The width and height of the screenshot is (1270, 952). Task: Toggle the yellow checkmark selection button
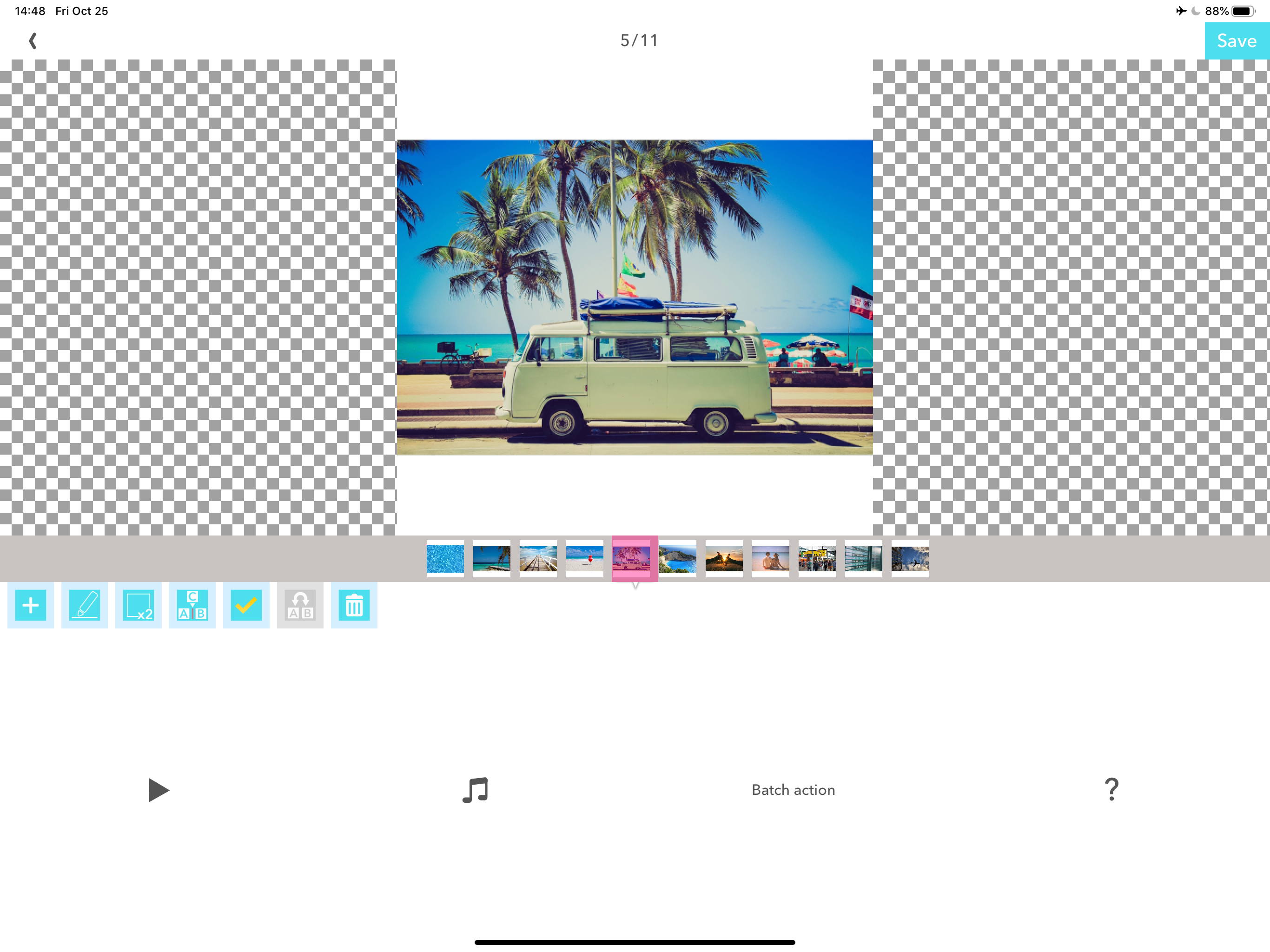tap(246, 605)
